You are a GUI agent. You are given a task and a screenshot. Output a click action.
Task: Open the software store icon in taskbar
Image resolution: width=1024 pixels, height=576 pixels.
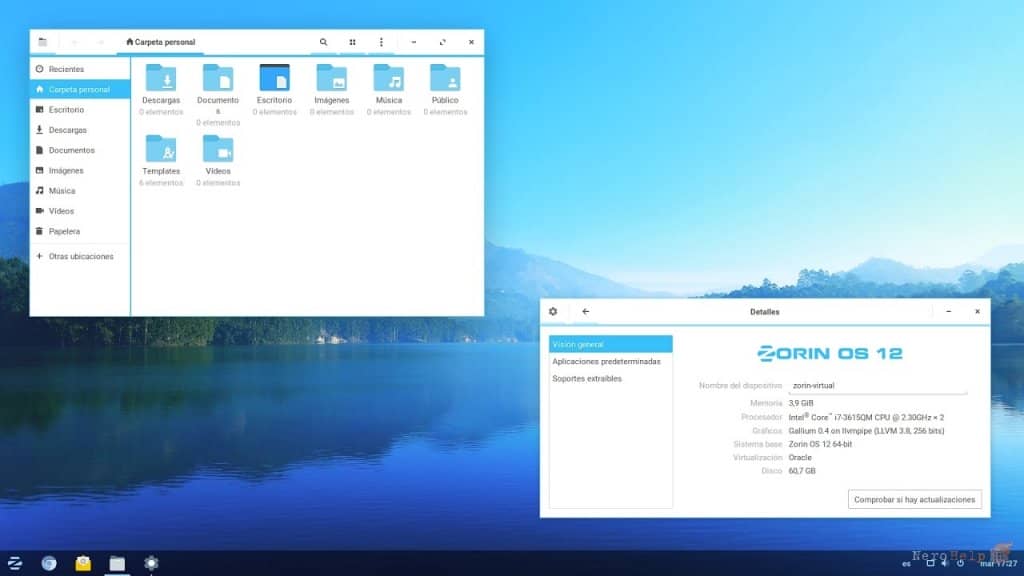tap(83, 563)
